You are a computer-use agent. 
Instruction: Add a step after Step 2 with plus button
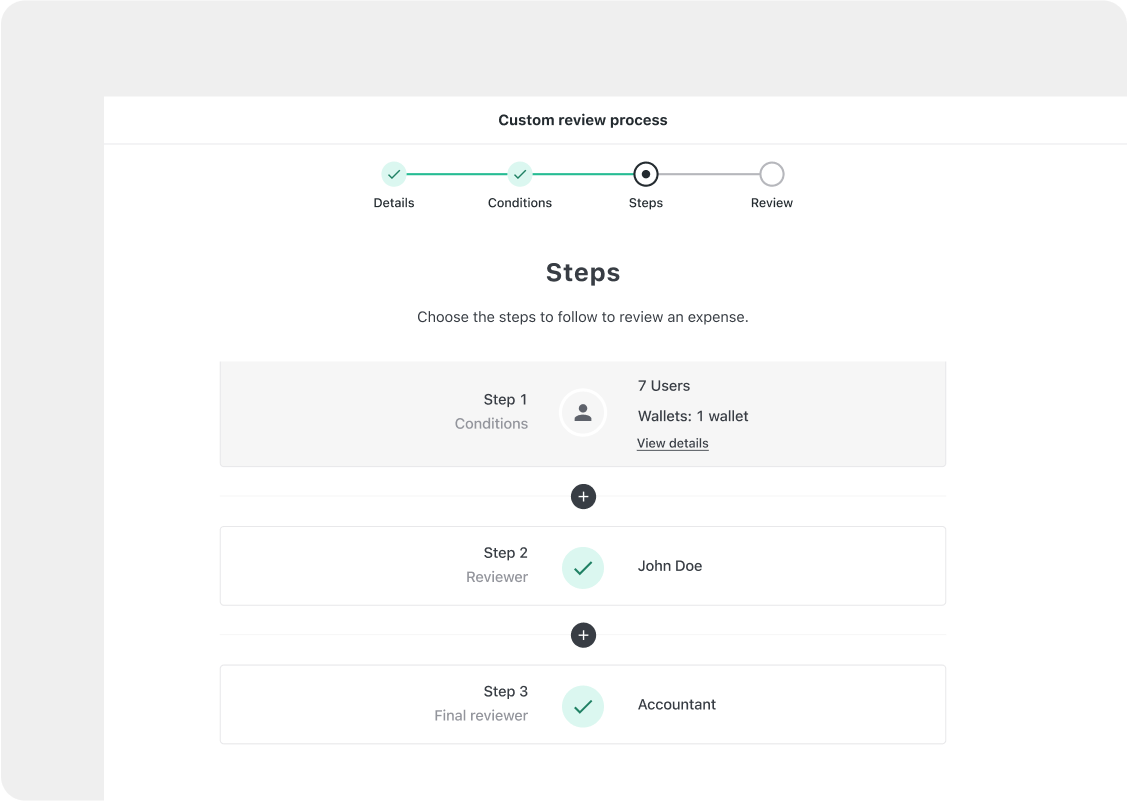(x=583, y=635)
